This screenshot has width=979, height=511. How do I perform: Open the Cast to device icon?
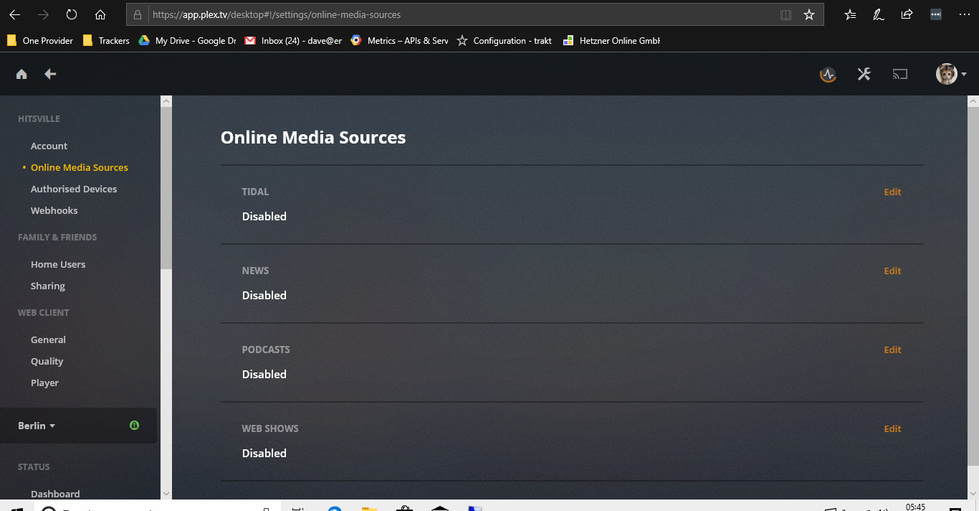tap(900, 74)
